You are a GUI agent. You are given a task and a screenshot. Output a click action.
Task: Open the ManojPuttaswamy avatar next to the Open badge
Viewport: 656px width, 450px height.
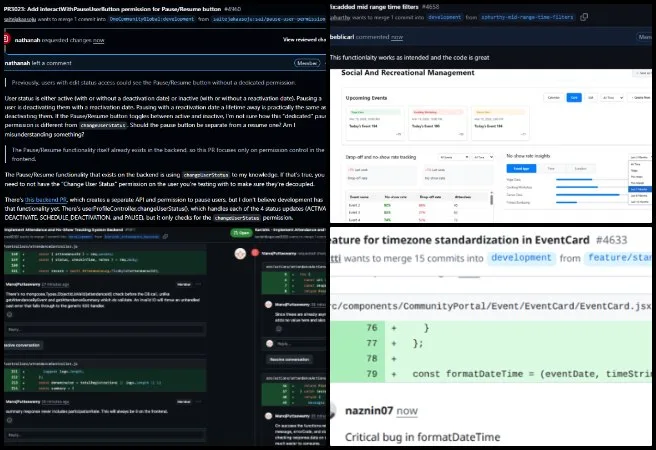[x=240, y=253]
